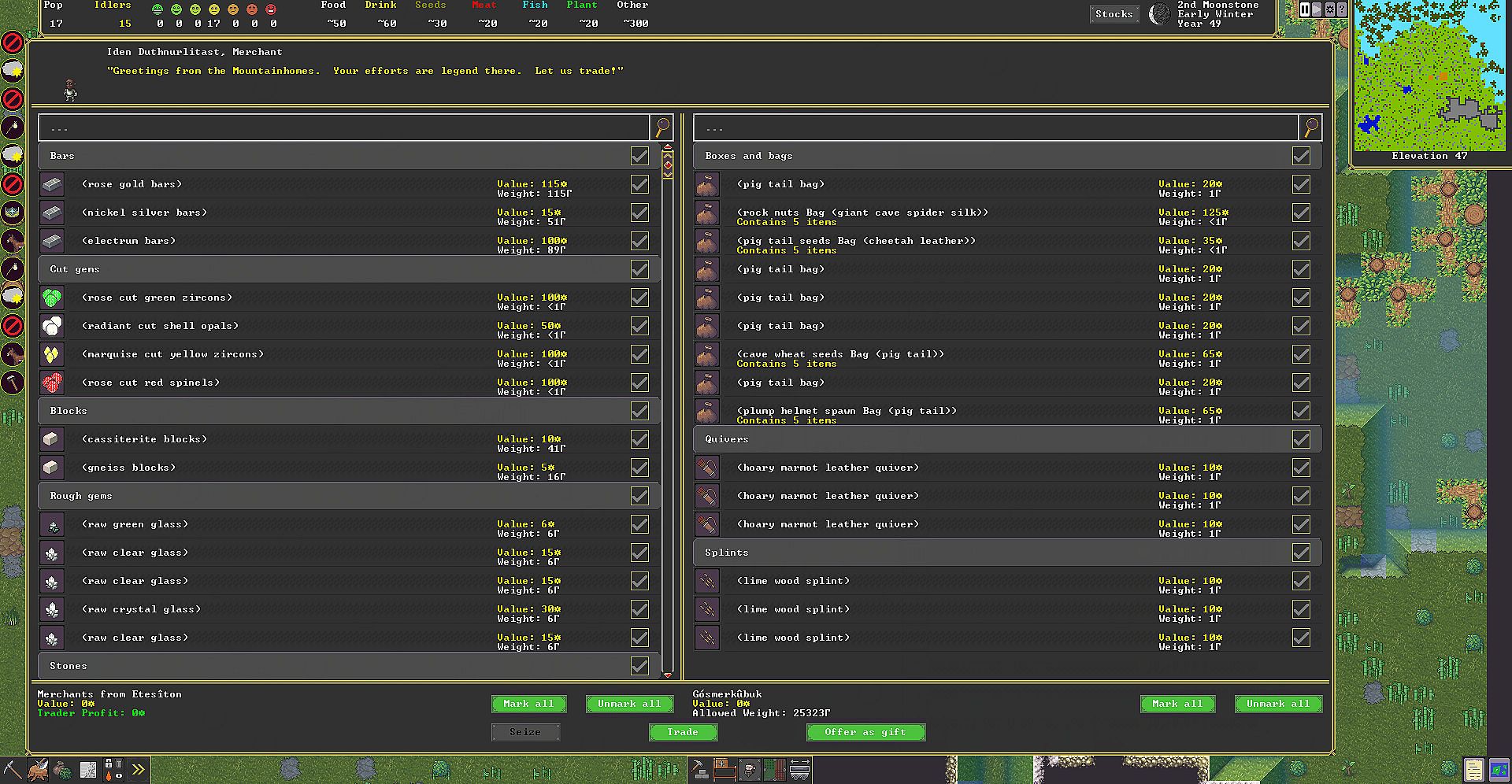Open settings via the gear icon
Viewport: 1512px width, 784px height.
[1330, 9]
